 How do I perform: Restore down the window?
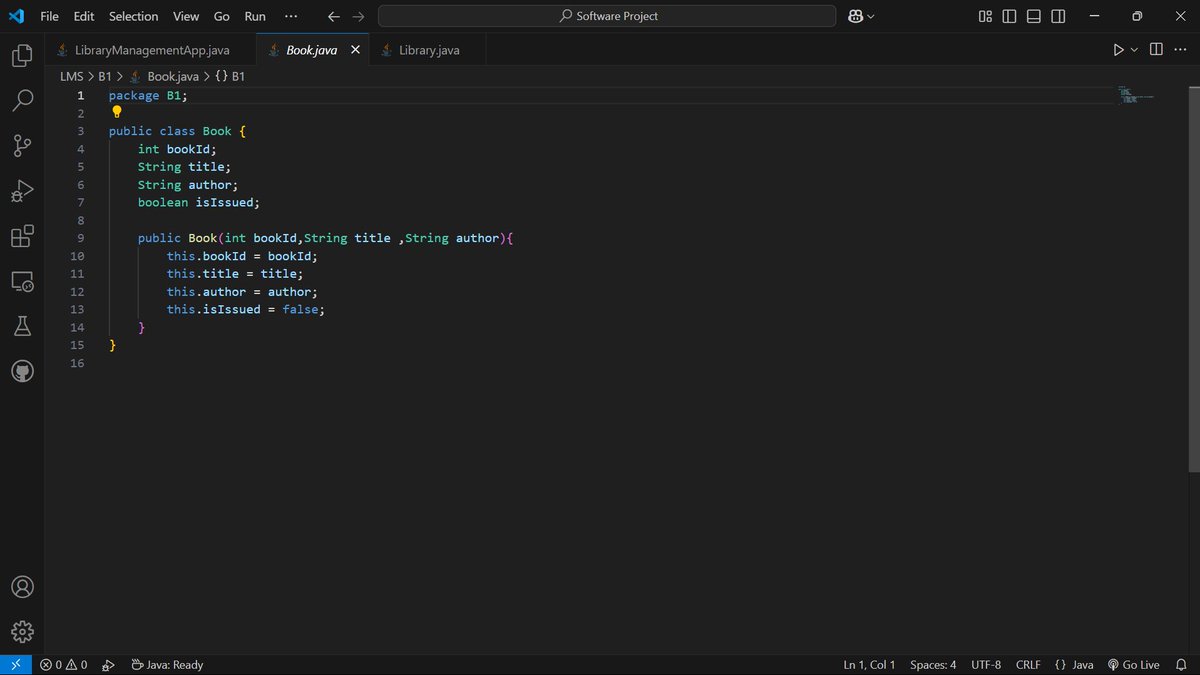[x=1137, y=16]
